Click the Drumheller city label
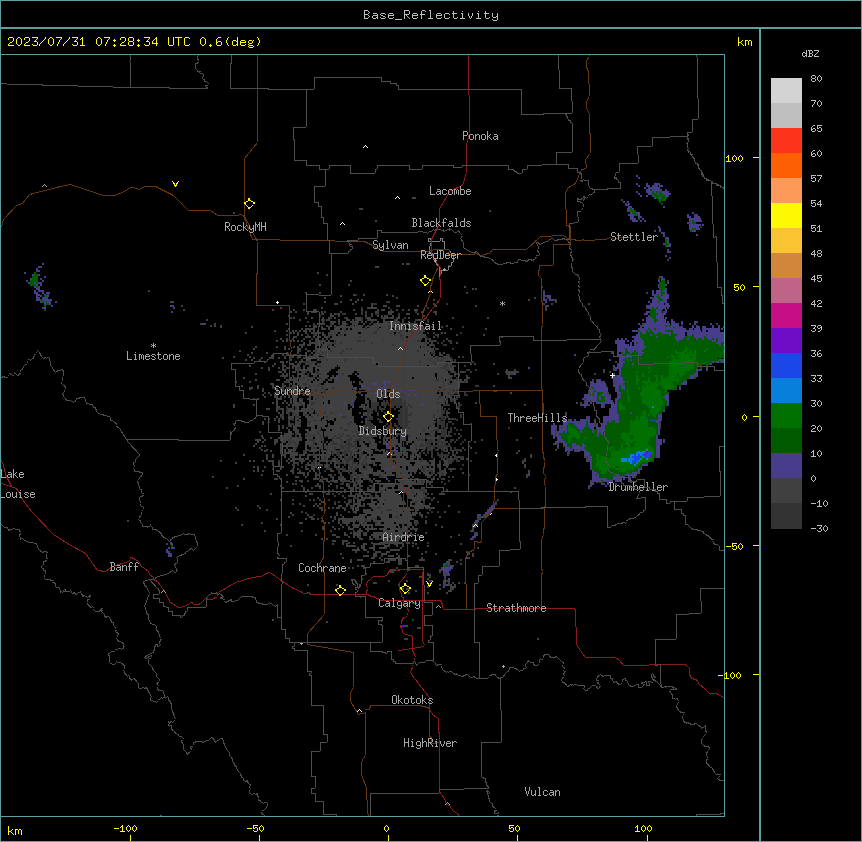862x842 pixels. tap(638, 487)
